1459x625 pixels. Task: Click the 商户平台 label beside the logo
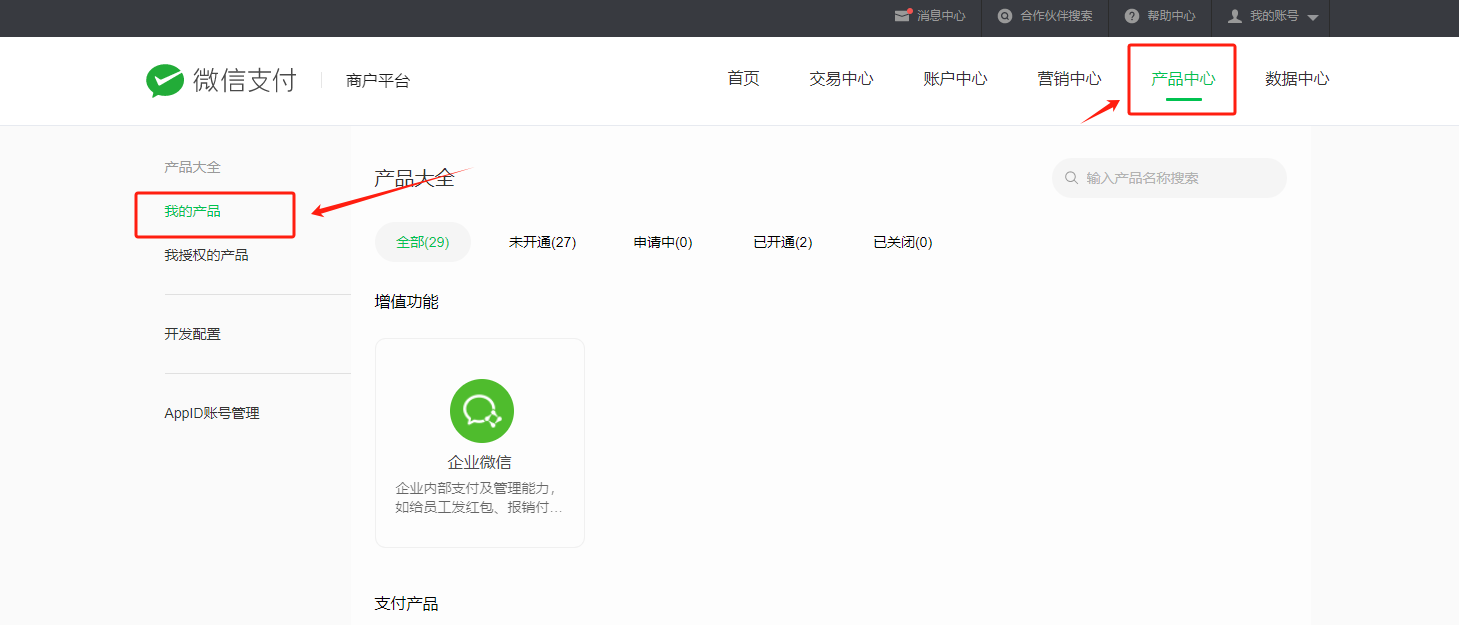(x=378, y=81)
